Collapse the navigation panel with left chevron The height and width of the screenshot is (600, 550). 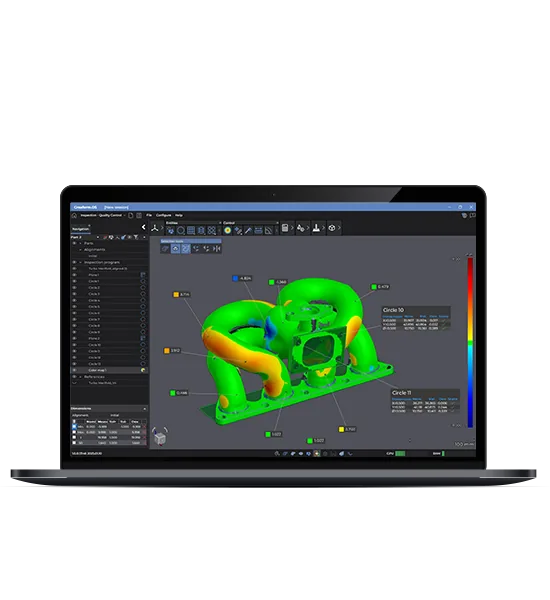[144, 227]
